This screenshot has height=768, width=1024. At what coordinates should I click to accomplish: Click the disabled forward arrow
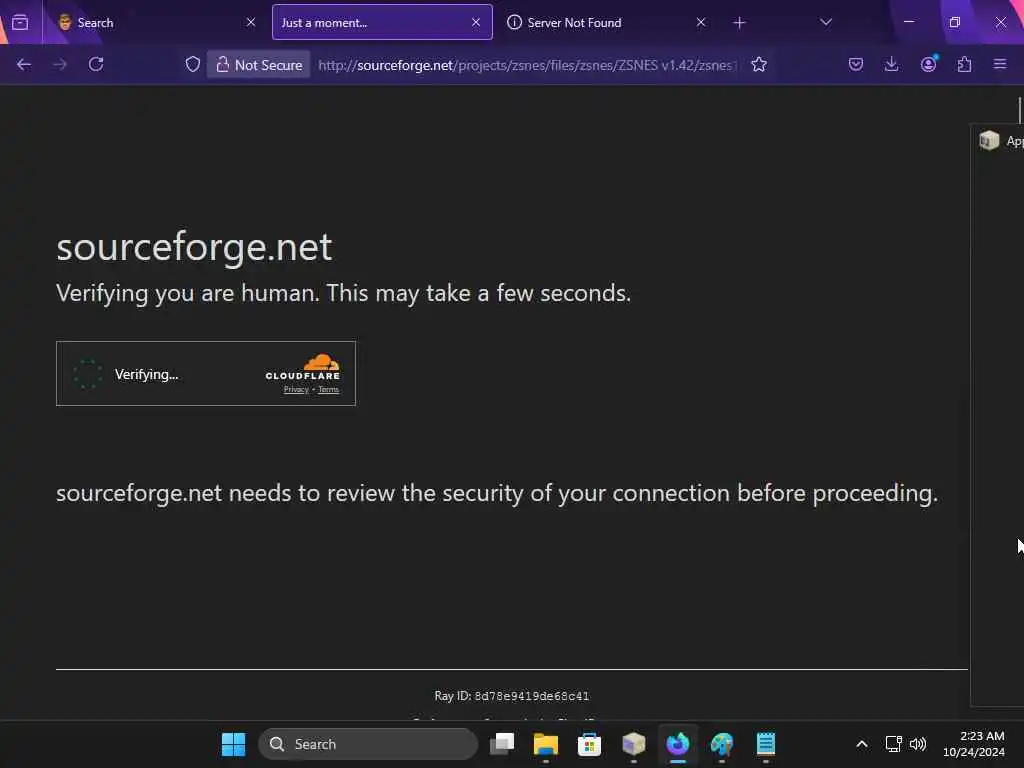click(60, 64)
